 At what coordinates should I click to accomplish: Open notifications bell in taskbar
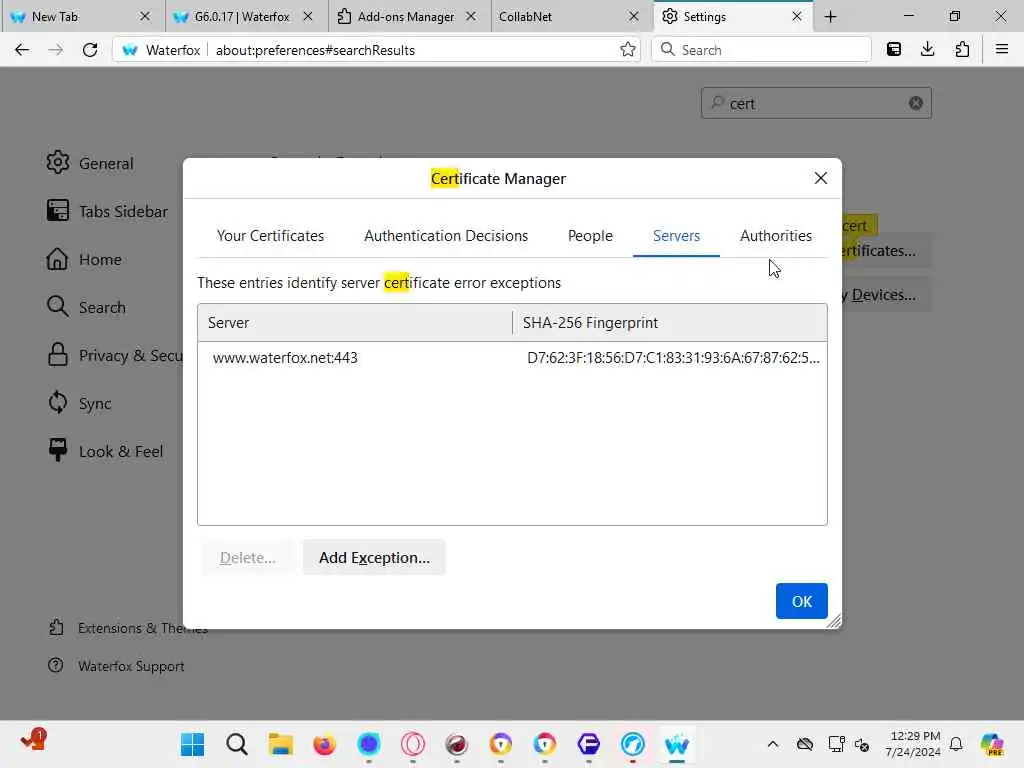(956, 744)
